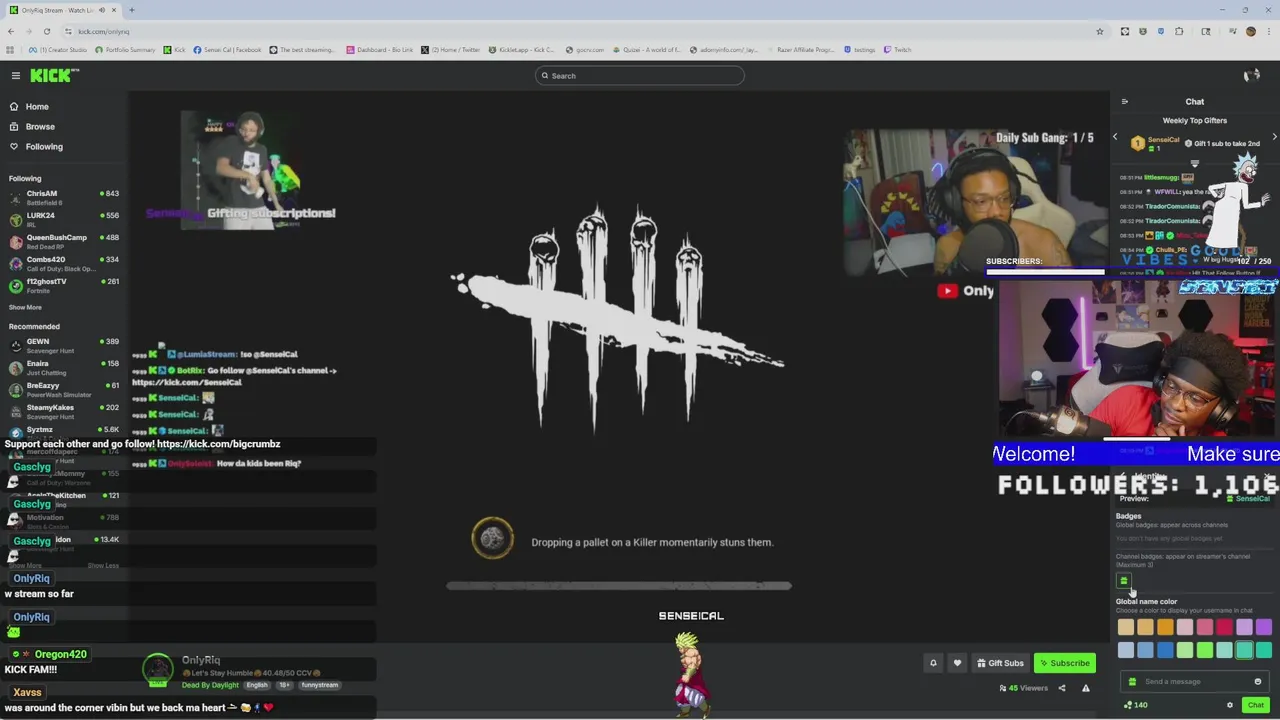The image size is (1280, 720).
Task: Reload the page in browser
Action: pos(46,31)
